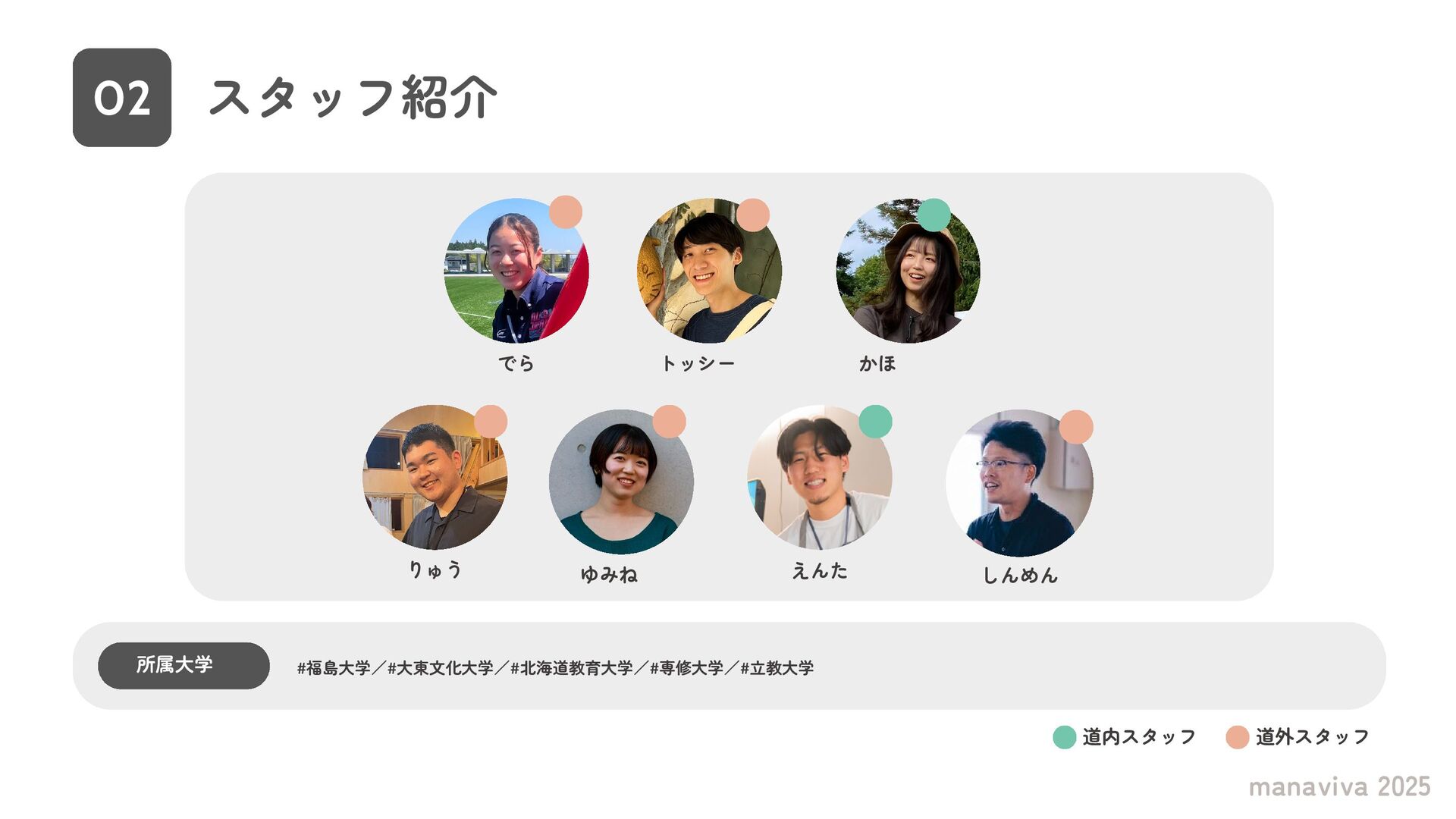The height and width of the screenshot is (819, 1456).
Task: Click the えんた staff photo
Action: (x=819, y=477)
